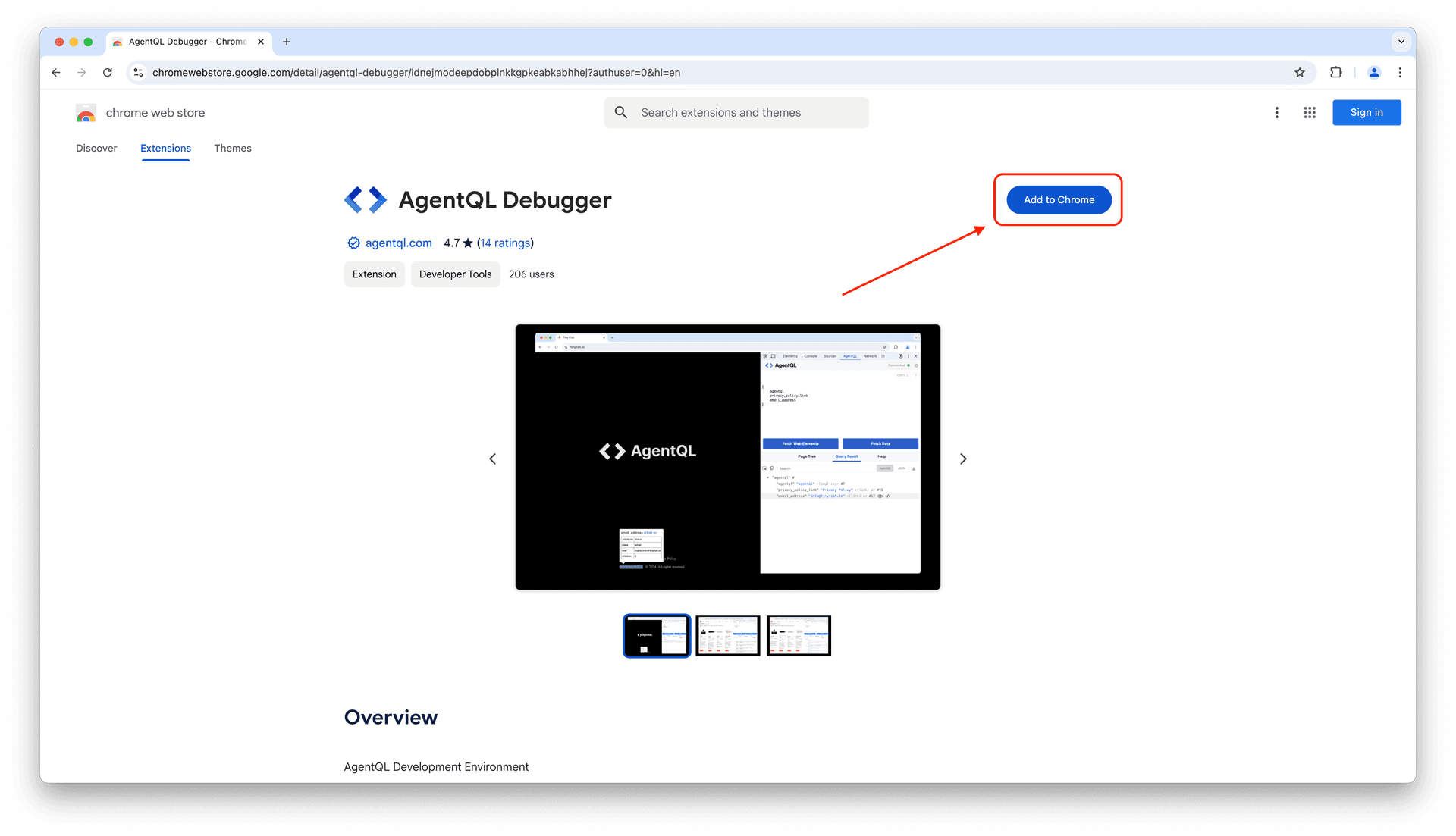Click the AgentQL Debugger verified publisher badge
This screenshot has height=836, width=1456.
[353, 243]
